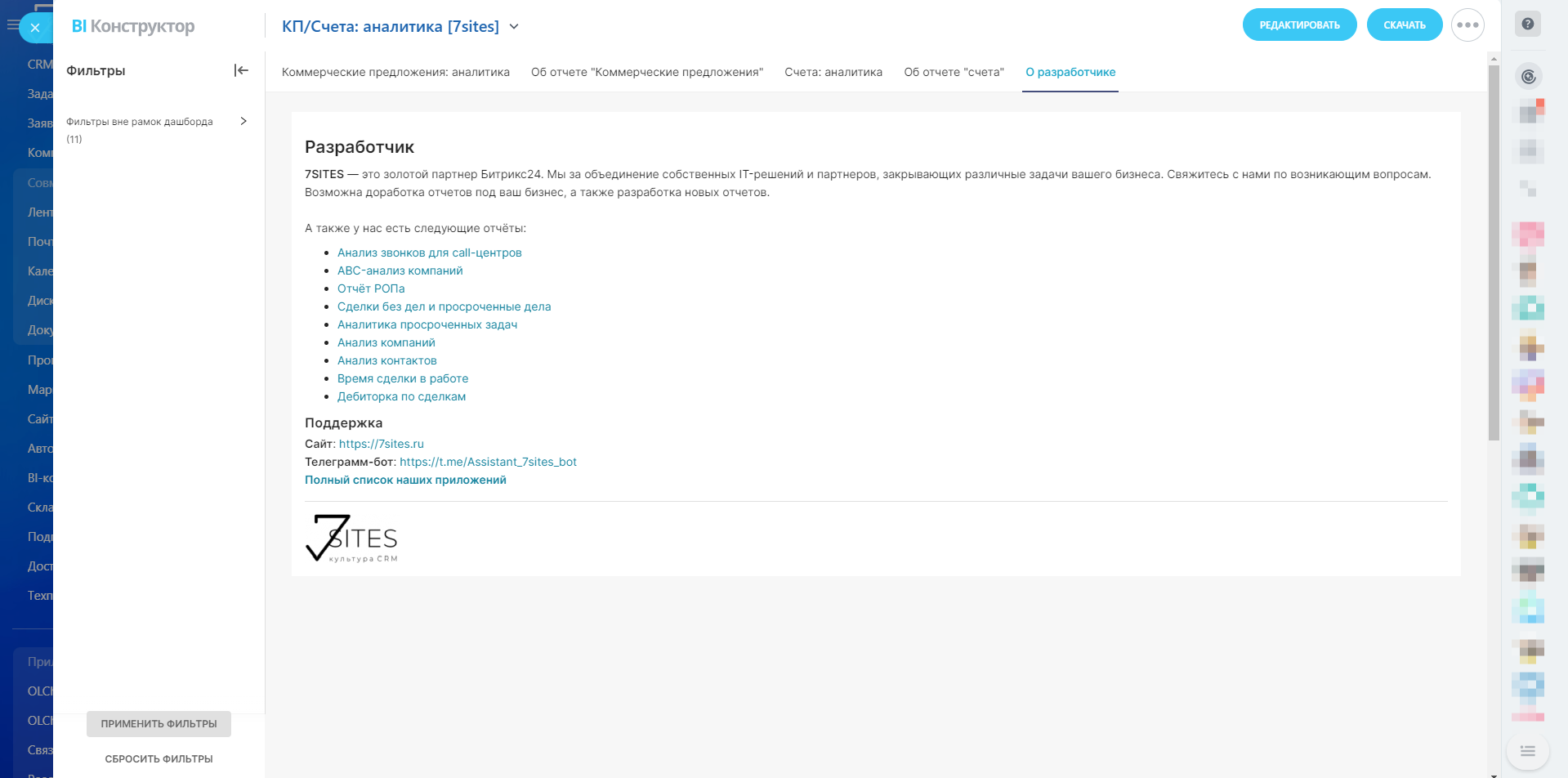Open Аналитика просроченных задач link
Screen dimensions: 1568x778
427,324
